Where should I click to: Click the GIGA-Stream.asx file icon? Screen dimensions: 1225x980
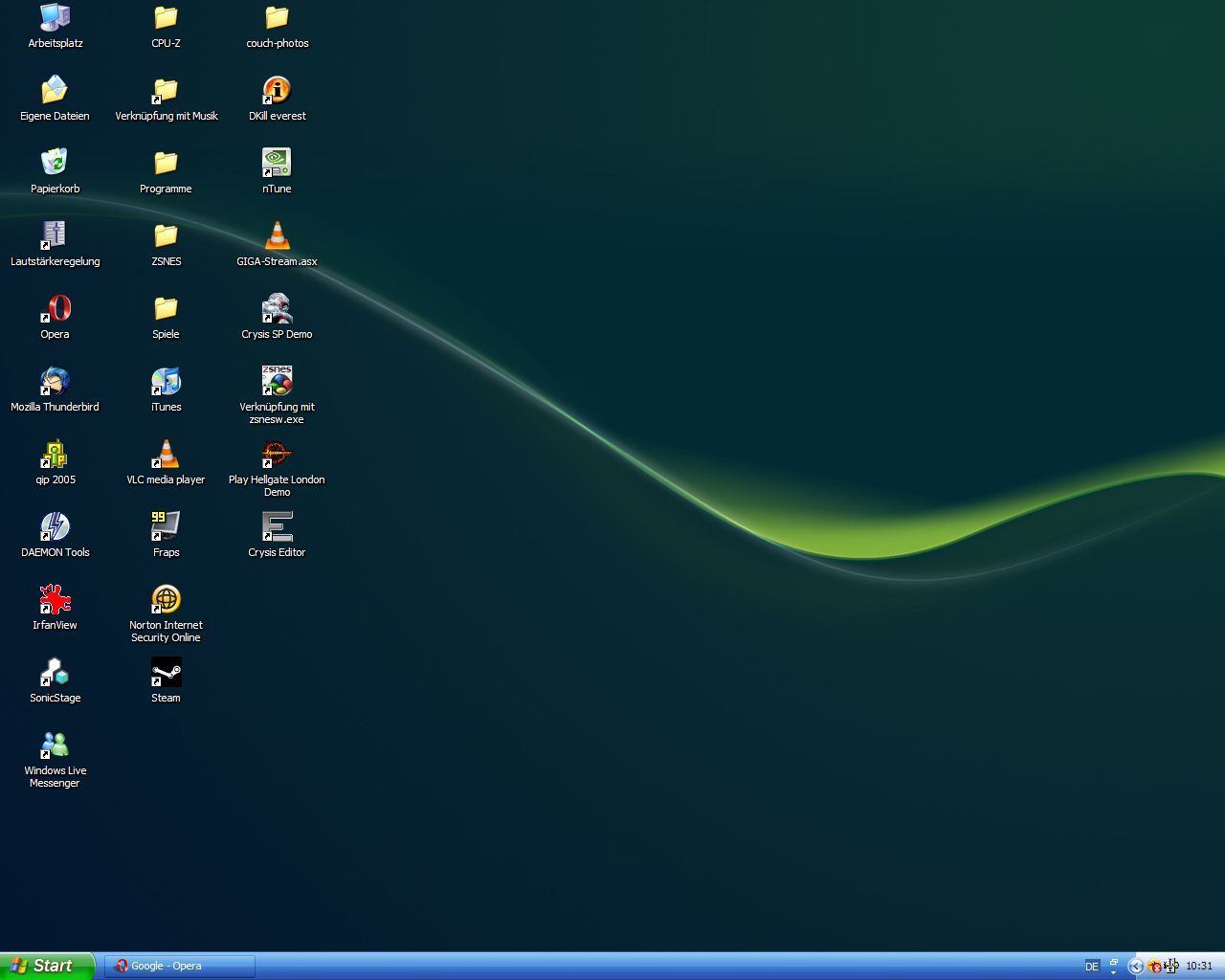[277, 235]
